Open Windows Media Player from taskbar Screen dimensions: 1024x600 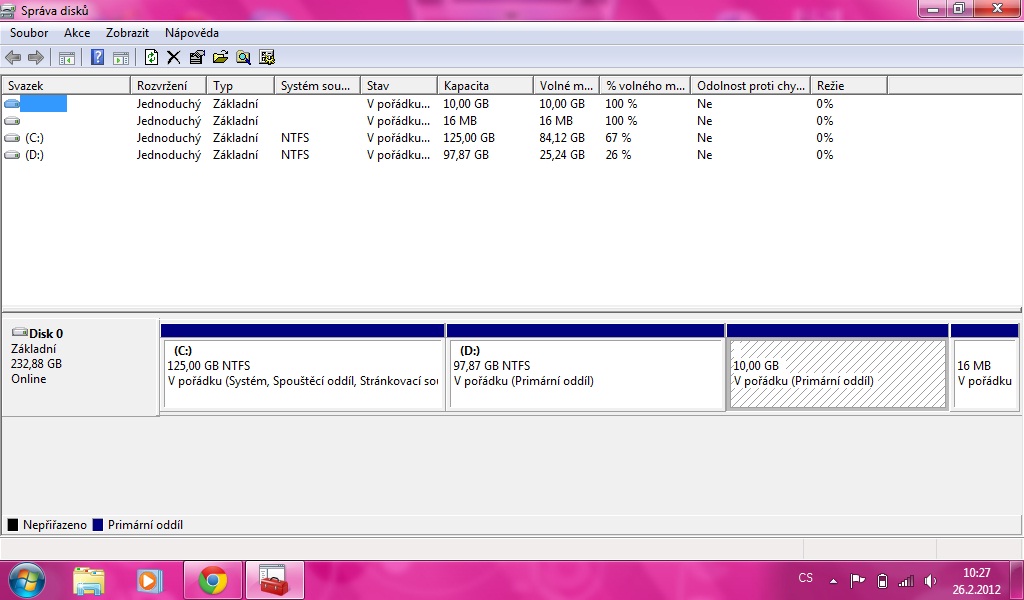(x=150, y=580)
